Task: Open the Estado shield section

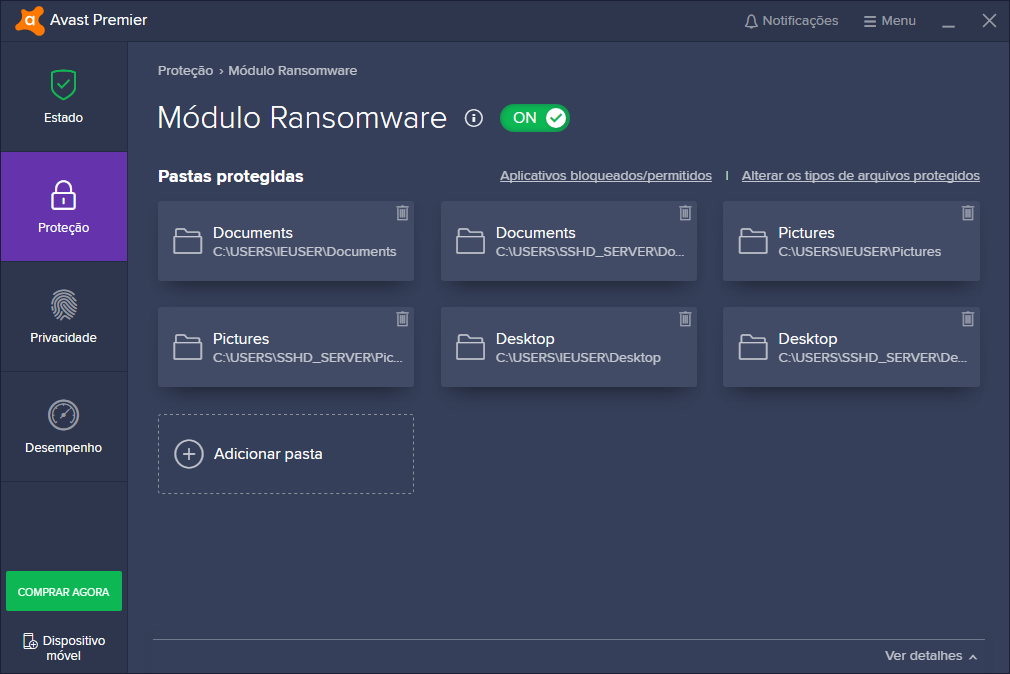Action: pyautogui.click(x=64, y=97)
